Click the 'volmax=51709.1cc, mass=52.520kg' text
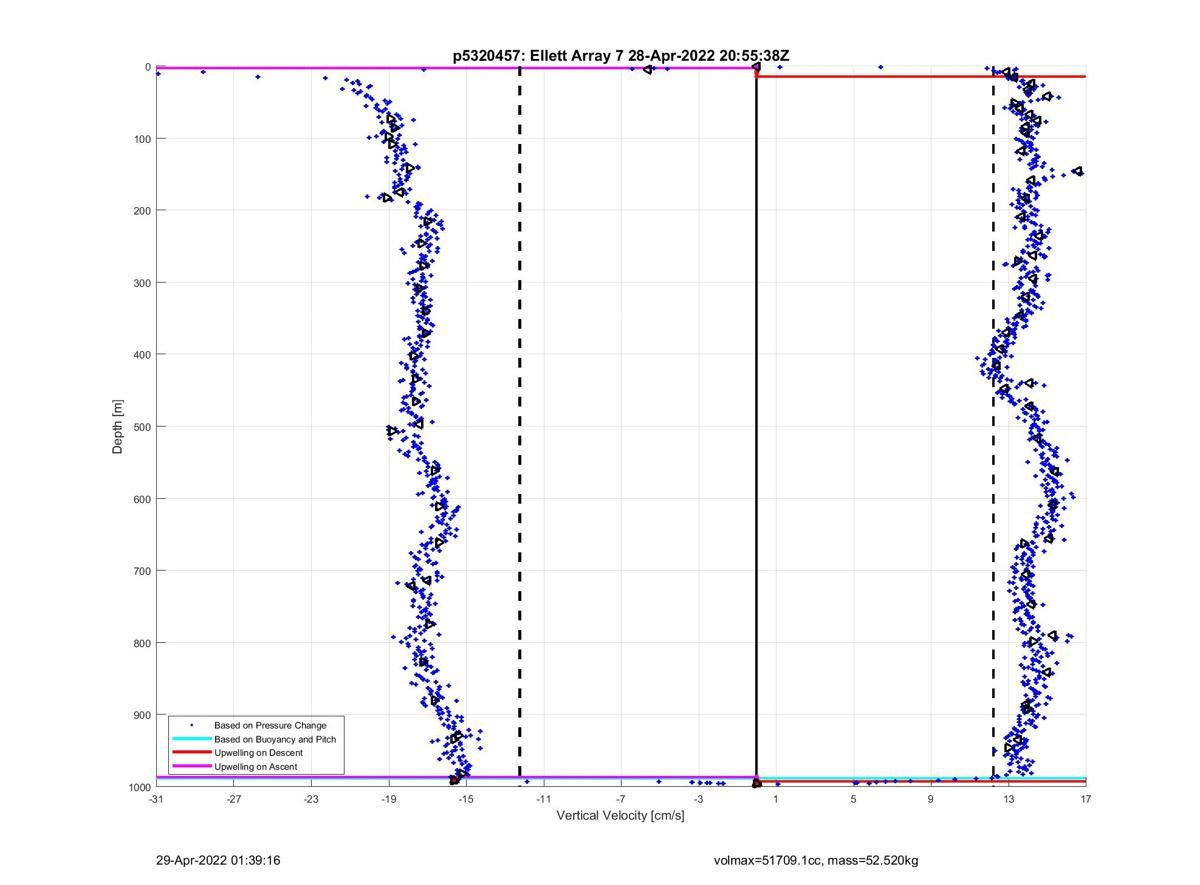 (x=816, y=860)
